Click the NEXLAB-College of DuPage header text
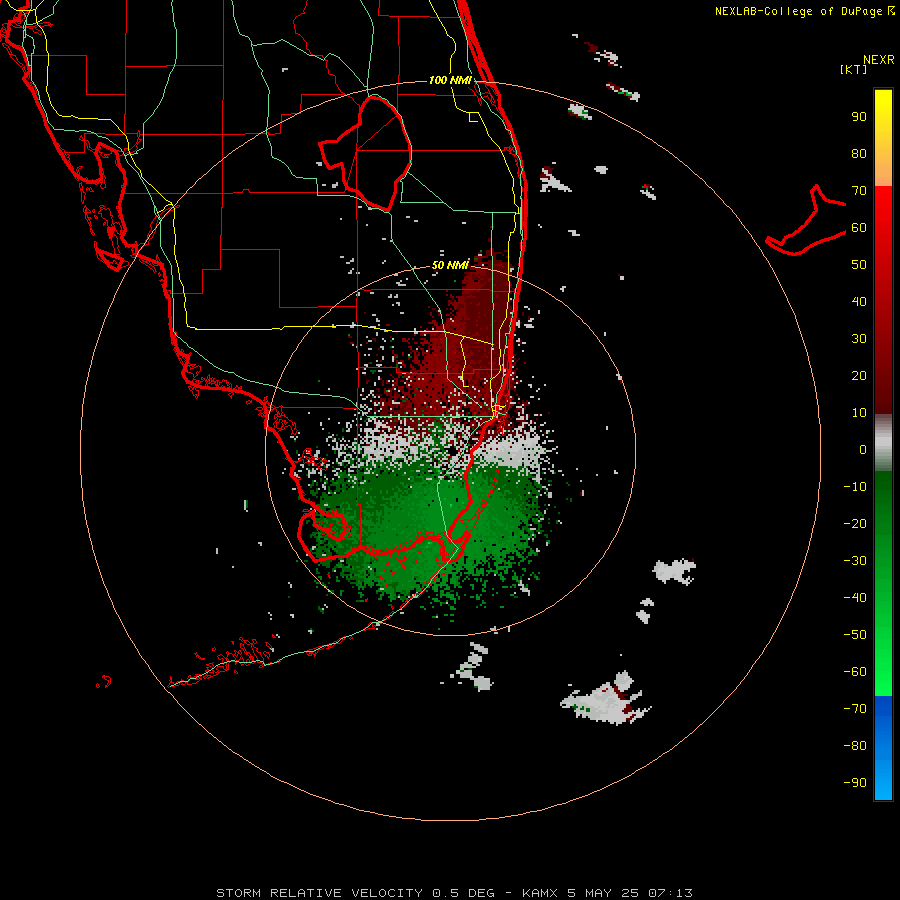Screen dimensions: 900x900 (804, 11)
